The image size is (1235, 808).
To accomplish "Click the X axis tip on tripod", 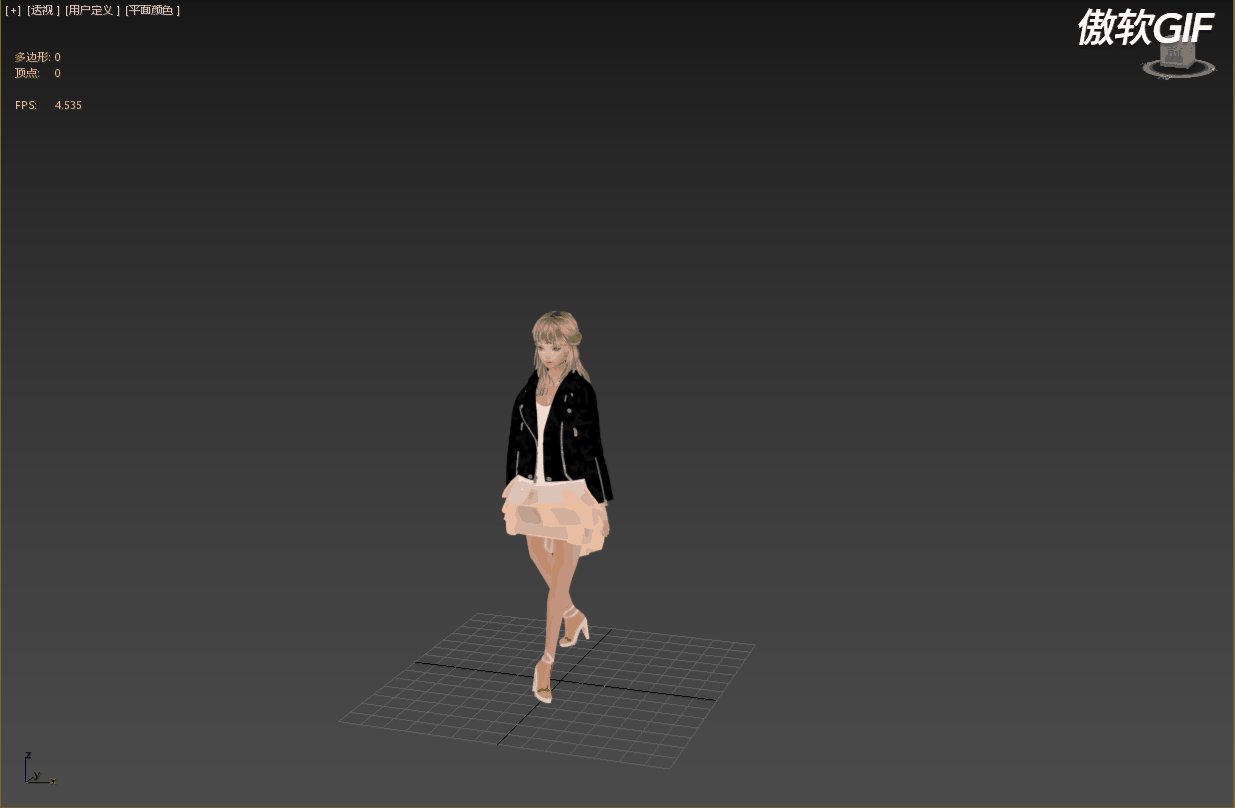I will pyautogui.click(x=52, y=781).
